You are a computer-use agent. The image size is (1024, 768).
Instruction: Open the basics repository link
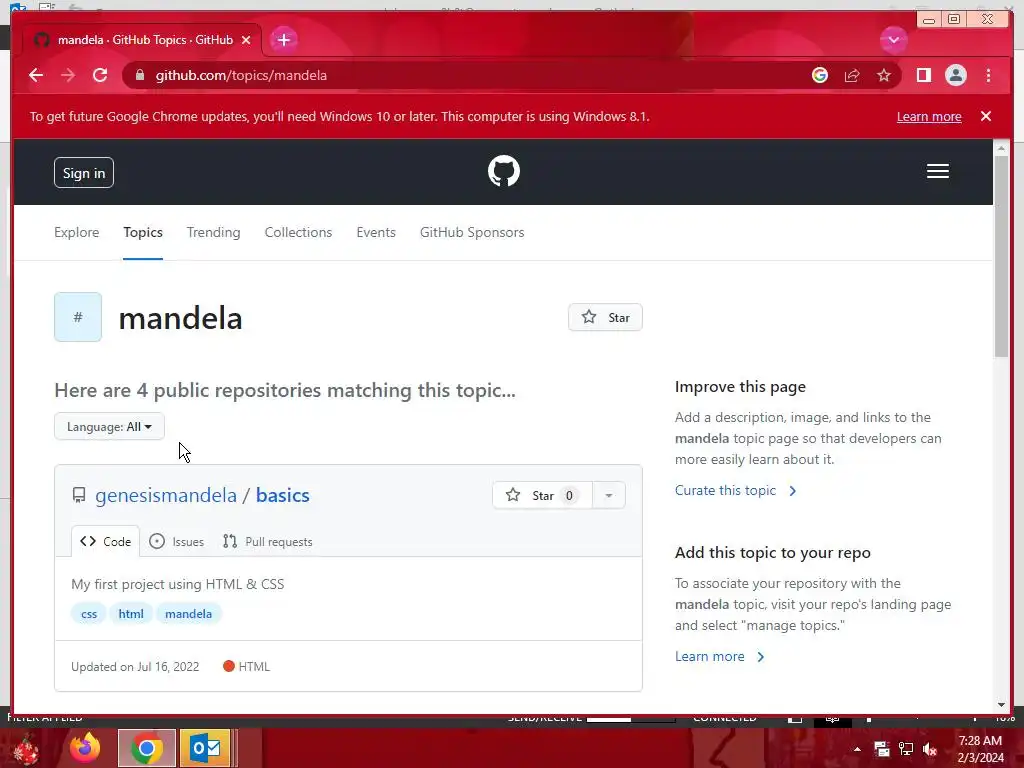282,495
